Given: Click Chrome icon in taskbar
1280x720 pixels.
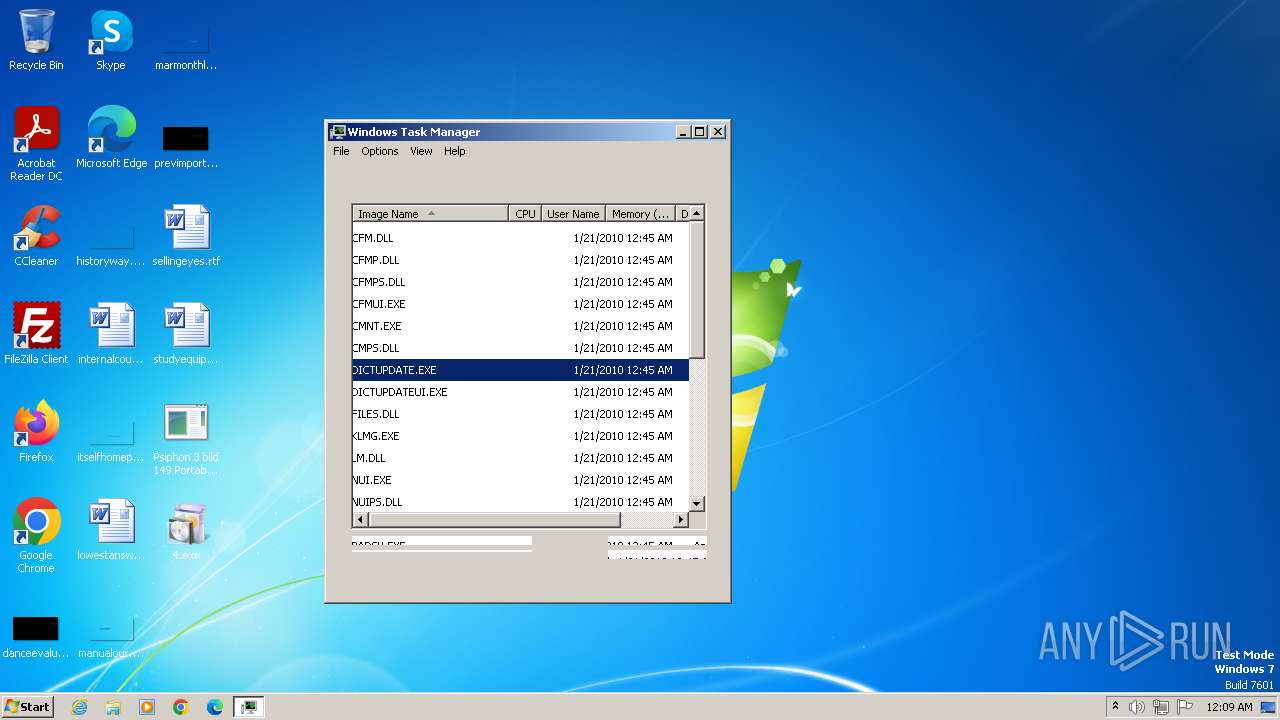Looking at the screenshot, I should pos(181,707).
